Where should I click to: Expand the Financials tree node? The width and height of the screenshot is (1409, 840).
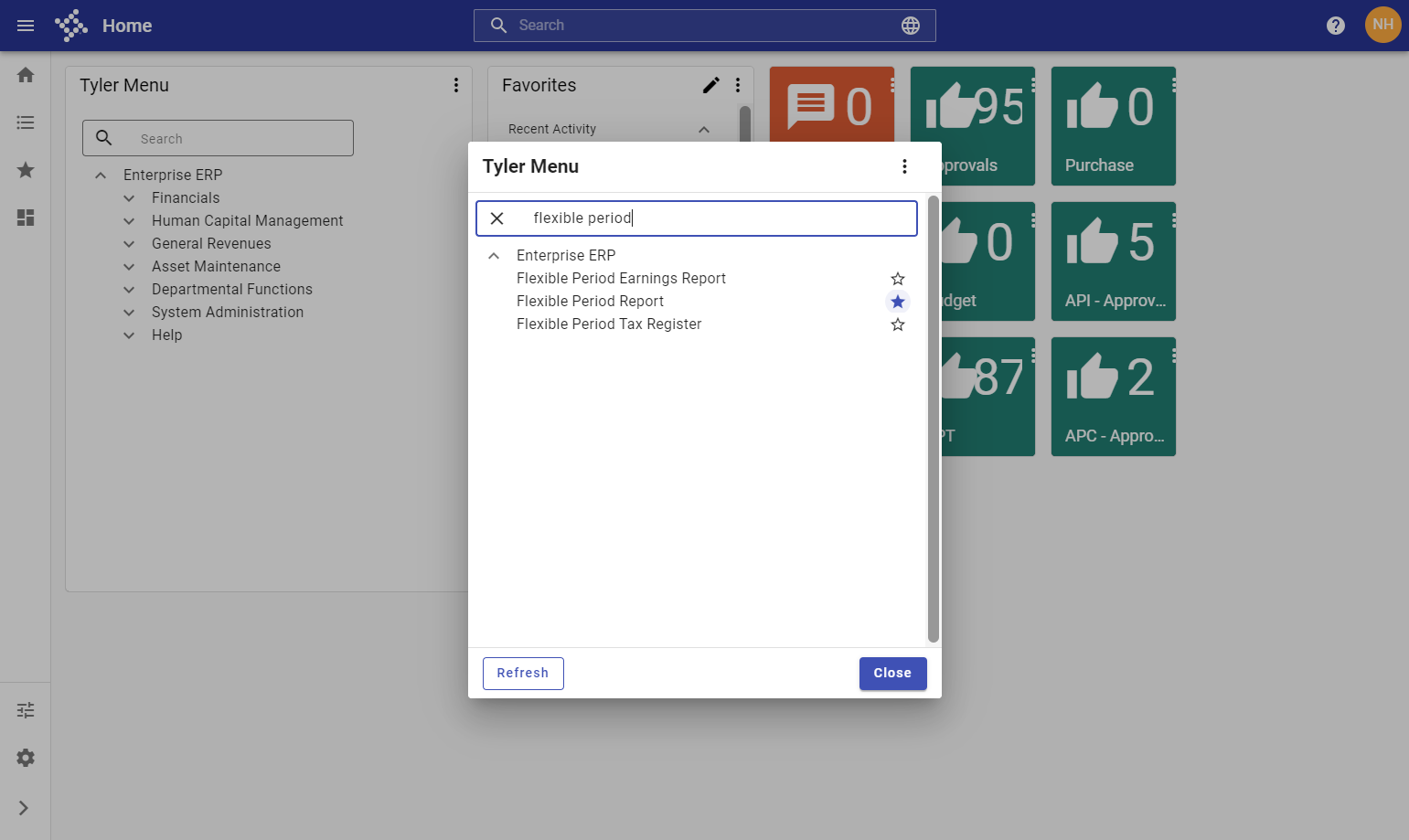129,198
